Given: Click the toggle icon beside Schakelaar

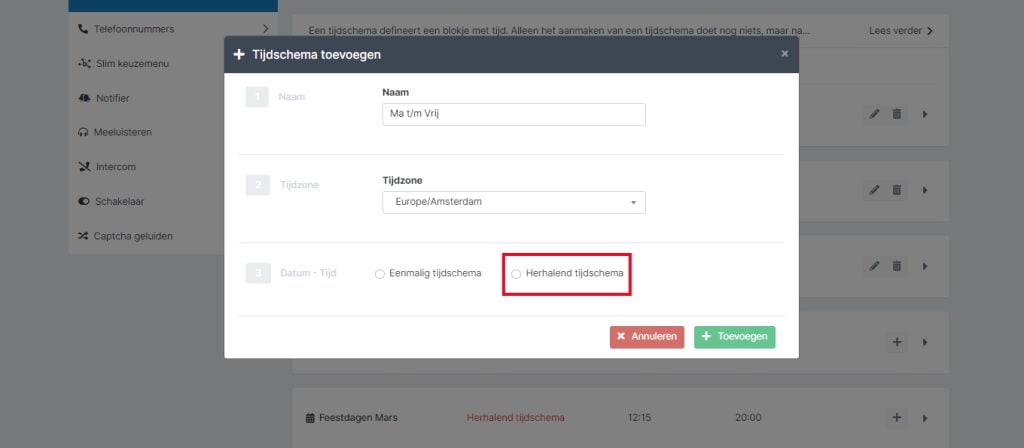Looking at the screenshot, I should [84, 201].
